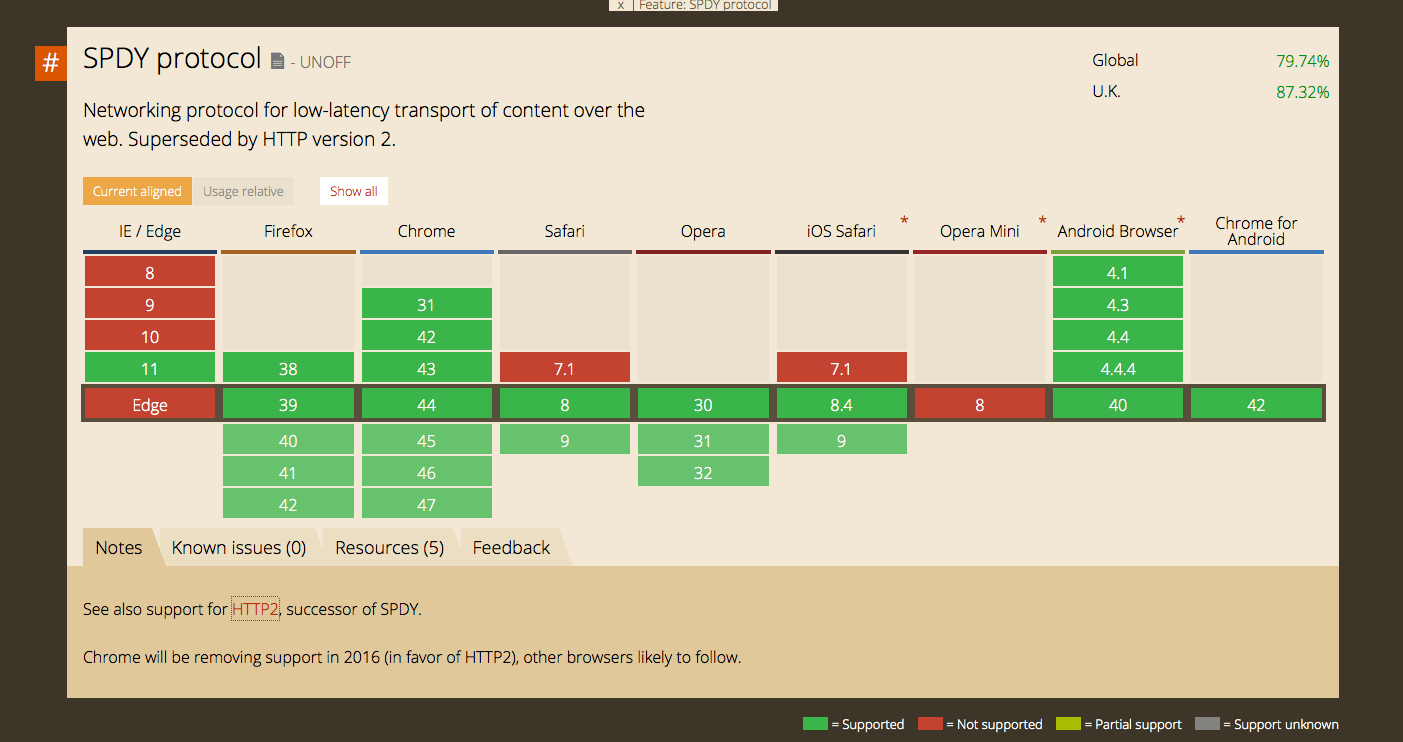Select the IE 9 version cell
Viewport: 1403px width, 742px height.
(150, 304)
